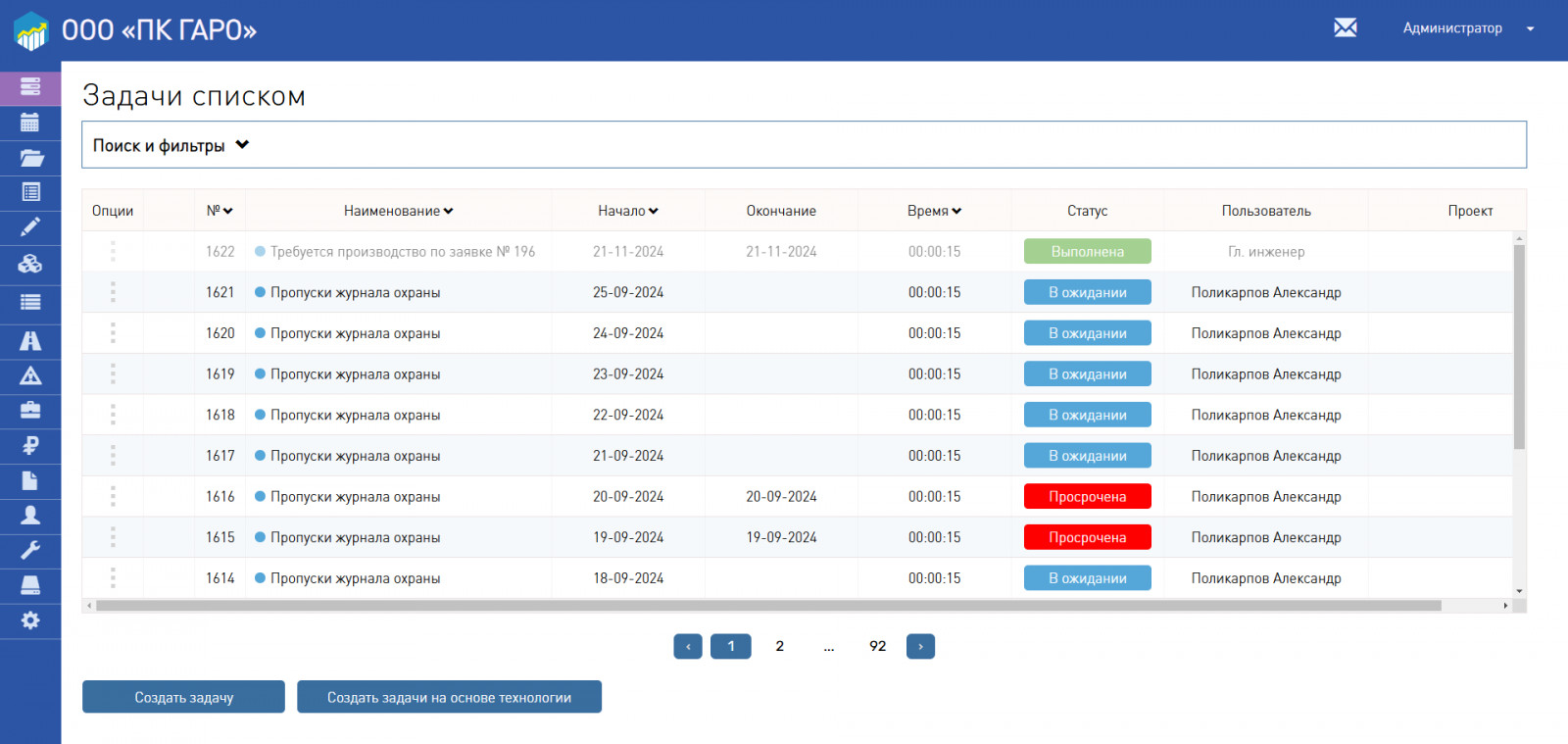Open the road icon in sidebar
Screen dimensions: 1568x744
[30, 340]
